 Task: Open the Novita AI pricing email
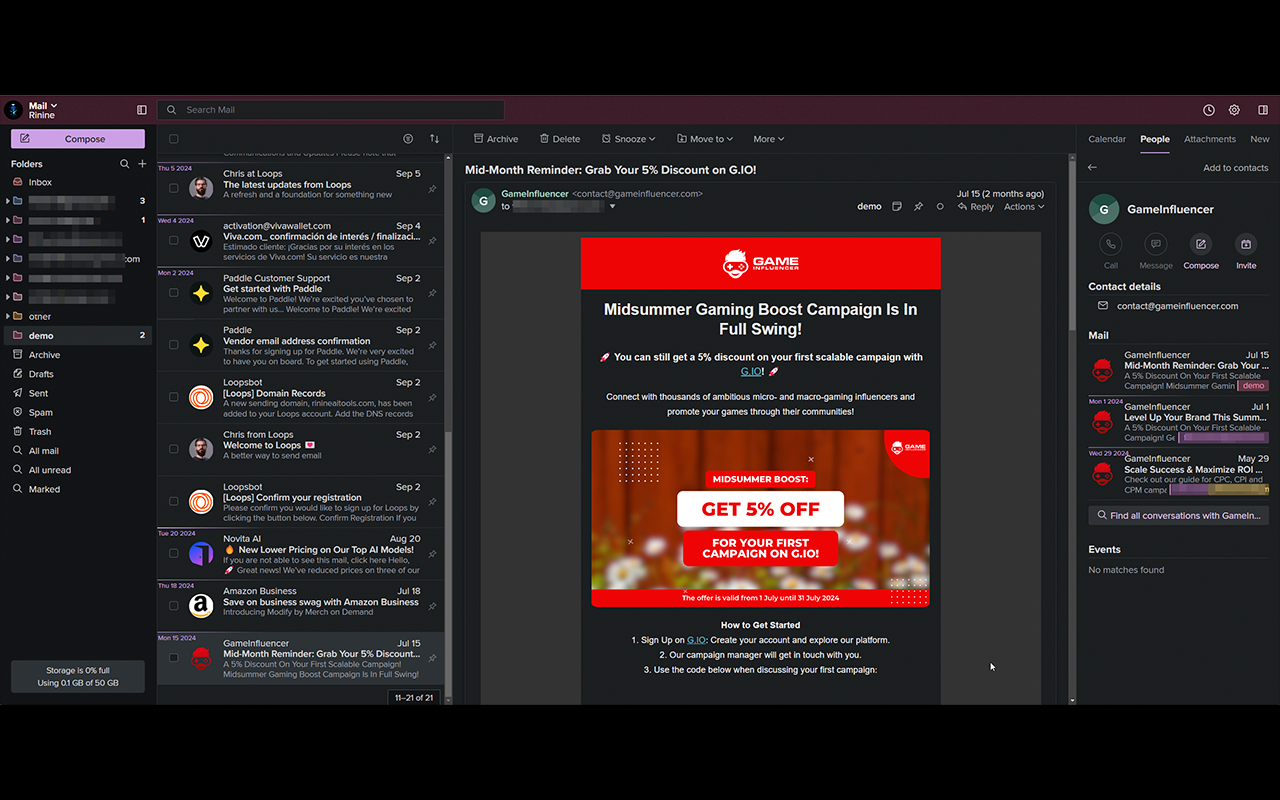pos(301,554)
